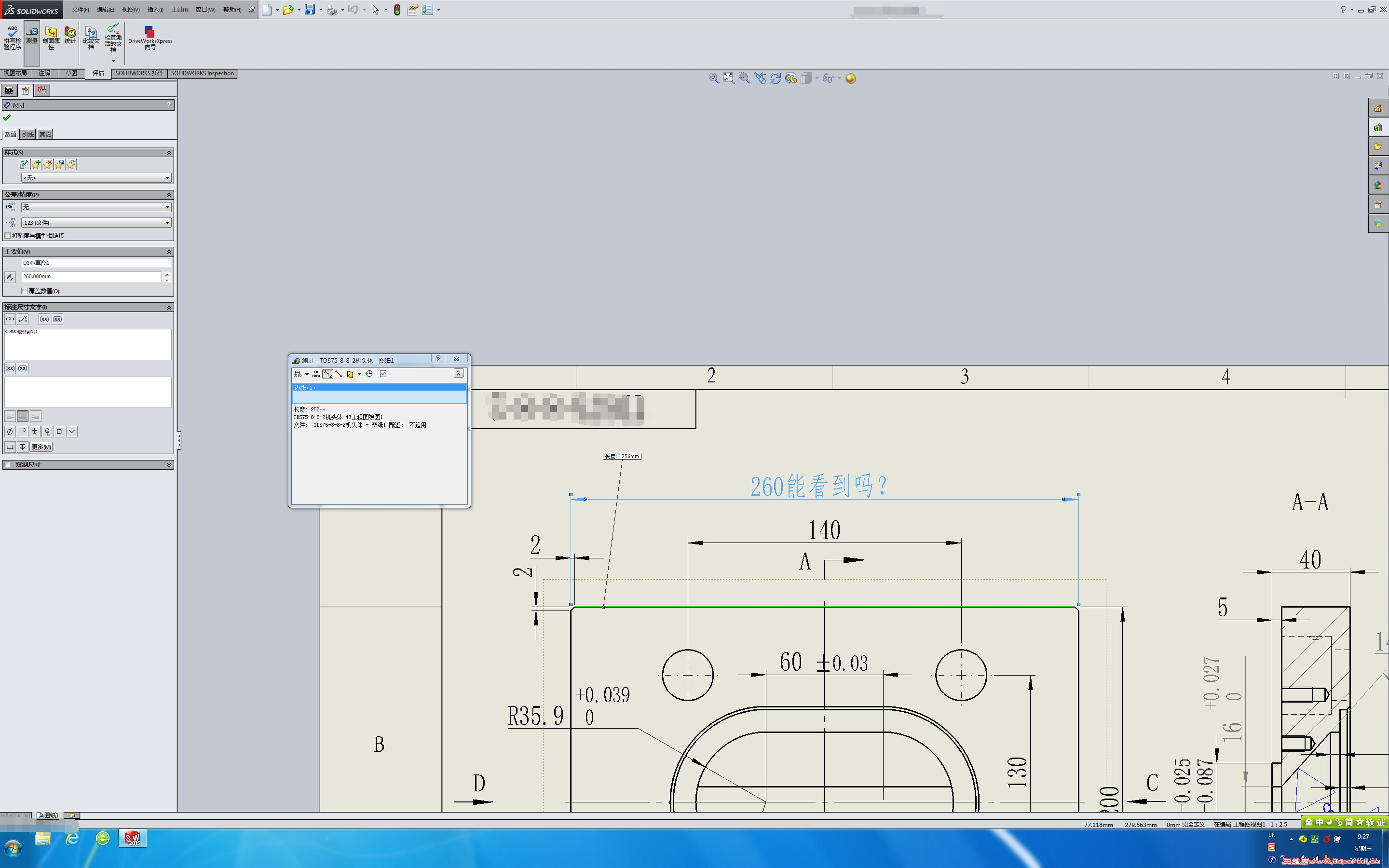Screen dimensions: 1389x868
Task: Click the 260.000mm primary value field
Action: click(91, 277)
